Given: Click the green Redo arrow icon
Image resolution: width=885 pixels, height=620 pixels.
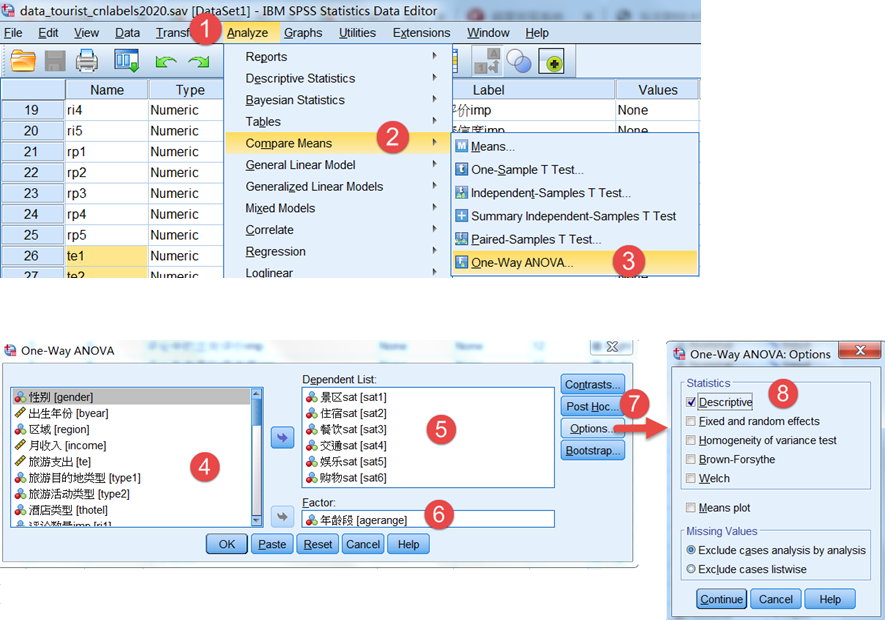Looking at the screenshot, I should click(x=199, y=61).
